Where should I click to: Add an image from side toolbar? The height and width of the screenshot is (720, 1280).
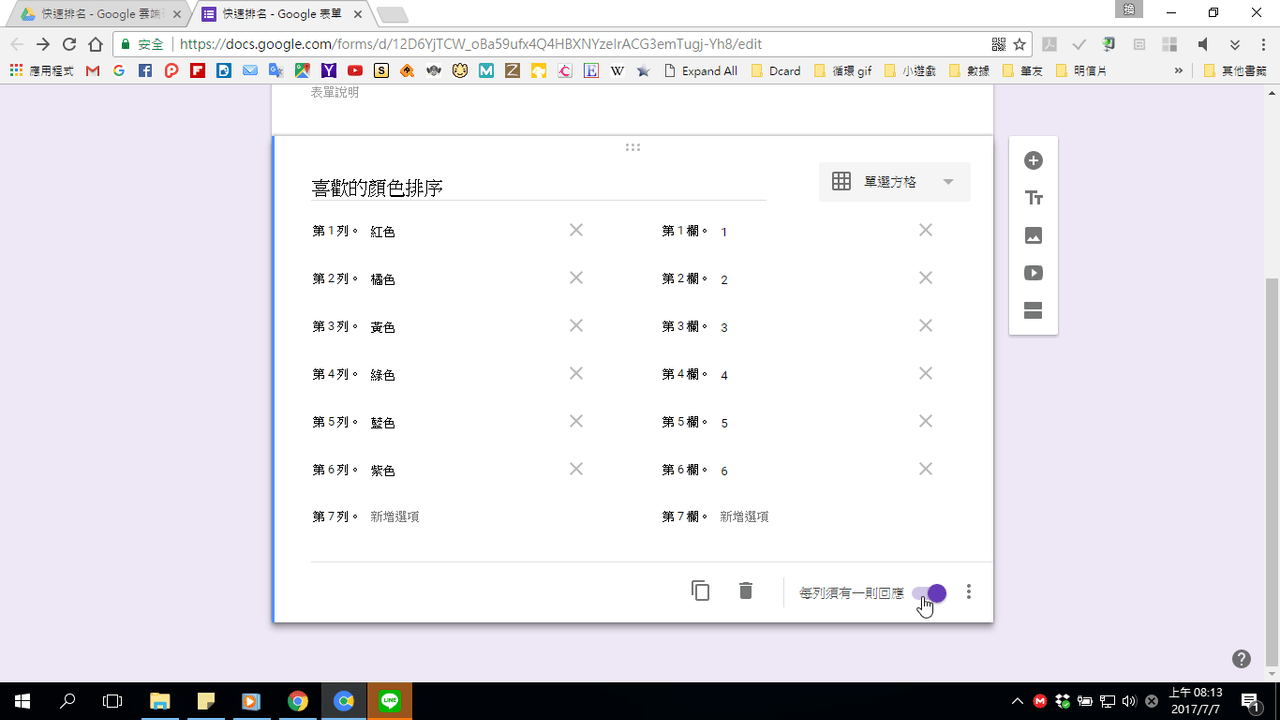[1033, 236]
